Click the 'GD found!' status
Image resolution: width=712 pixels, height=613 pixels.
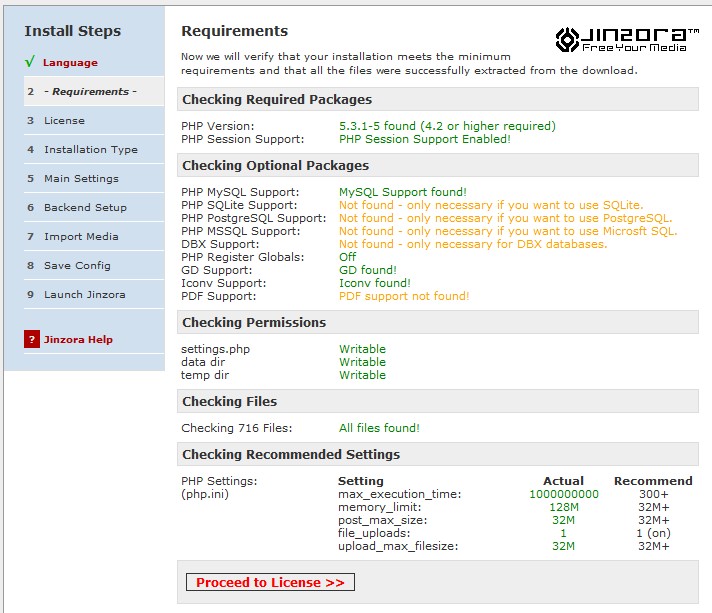click(x=368, y=270)
